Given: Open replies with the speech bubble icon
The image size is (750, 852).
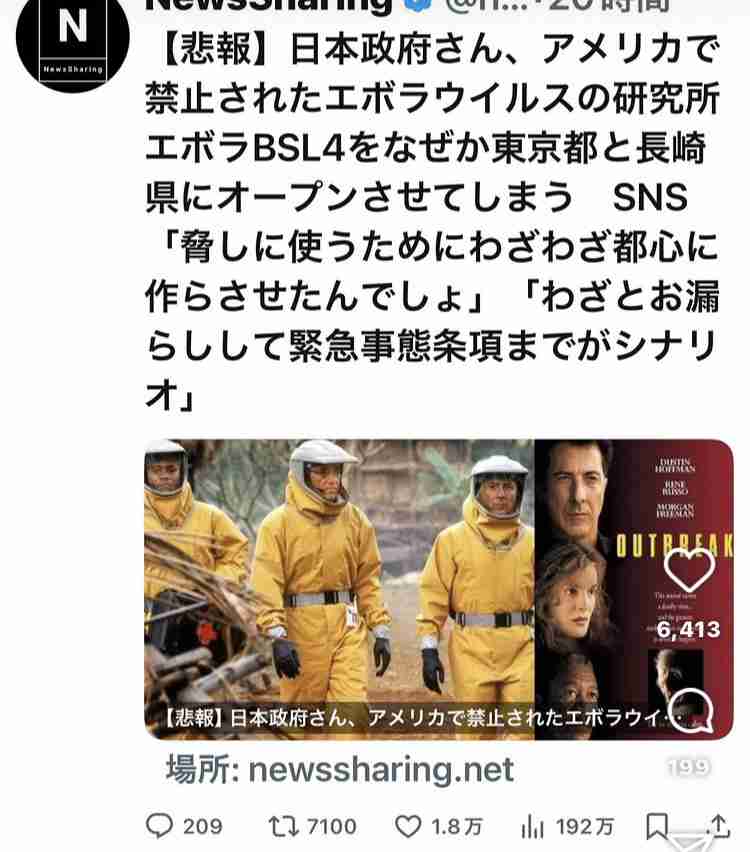Looking at the screenshot, I should tap(160, 826).
